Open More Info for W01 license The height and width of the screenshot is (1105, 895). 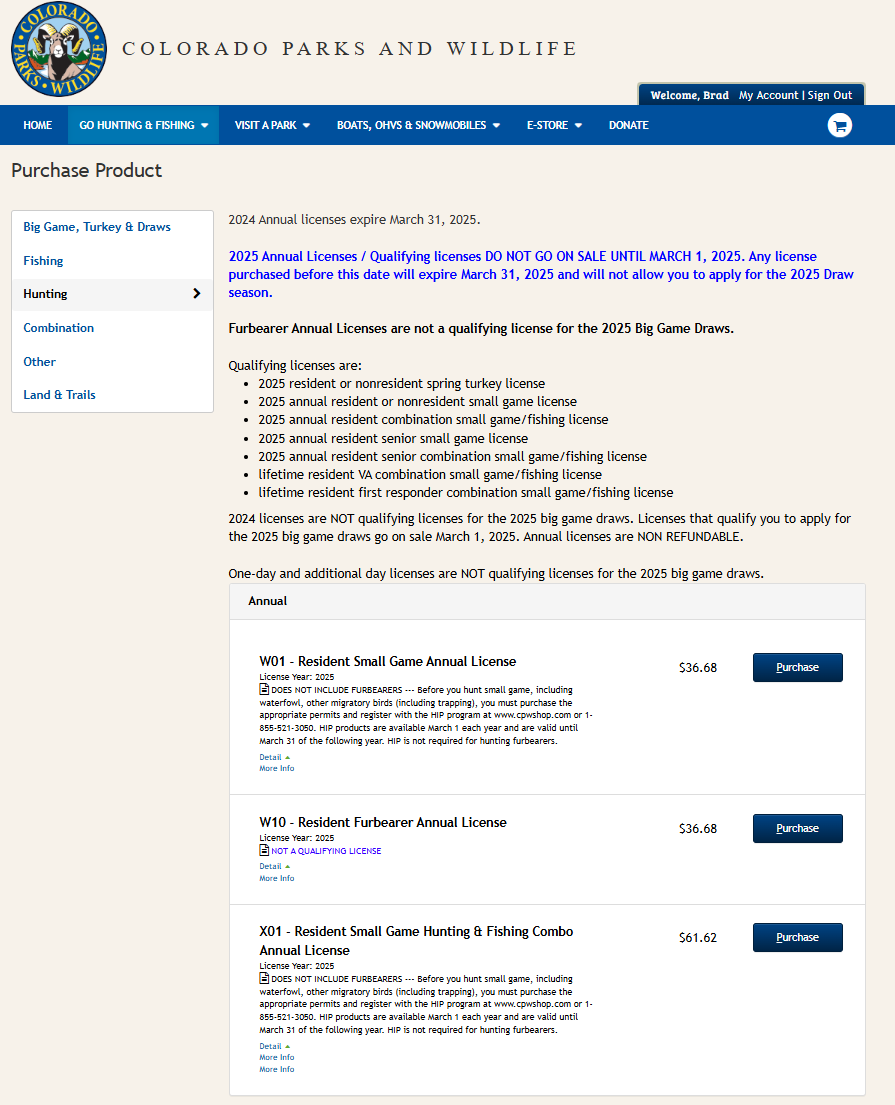(x=277, y=768)
